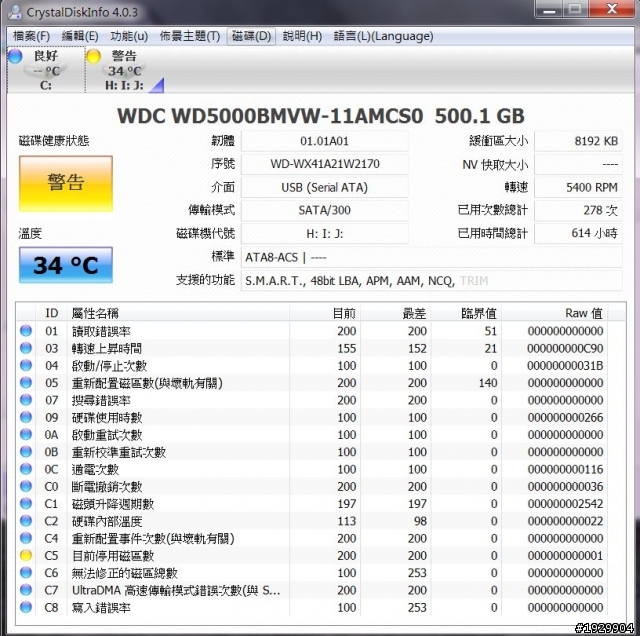The image size is (640, 636).
Task: Click the firmware field 01.01A01
Action: (324, 141)
